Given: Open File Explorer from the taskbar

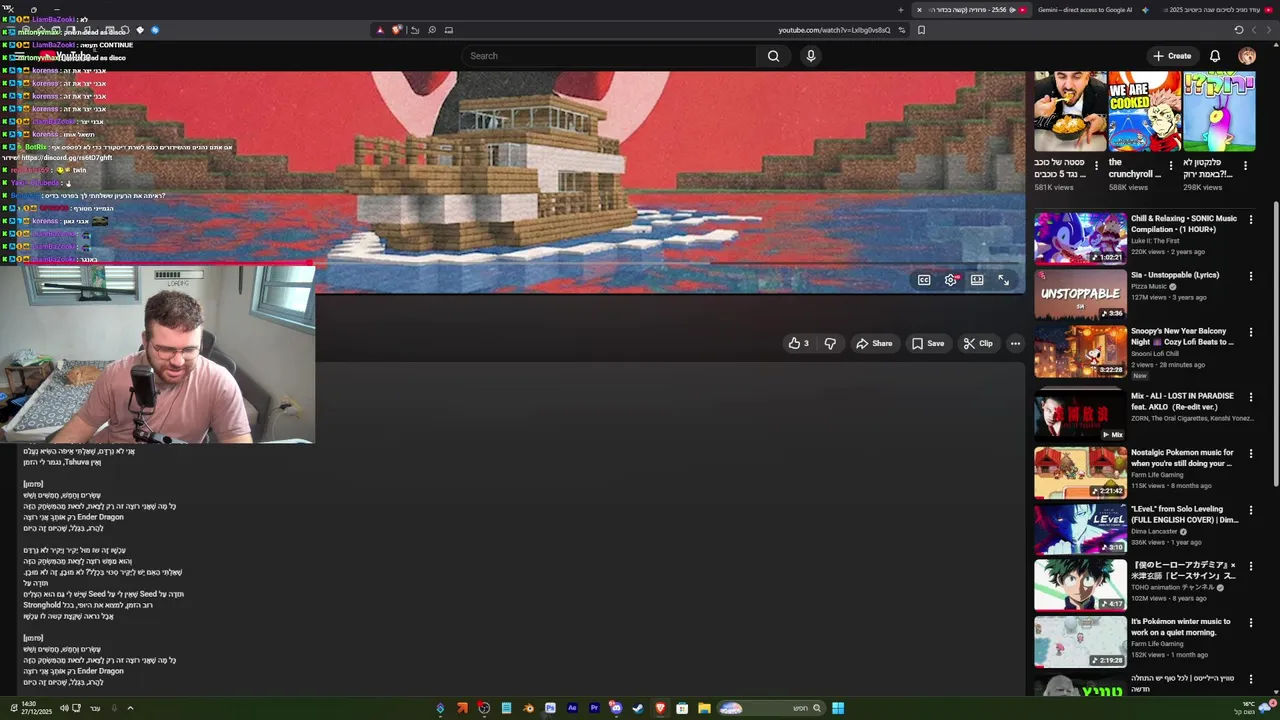Looking at the screenshot, I should pyautogui.click(x=704, y=708).
